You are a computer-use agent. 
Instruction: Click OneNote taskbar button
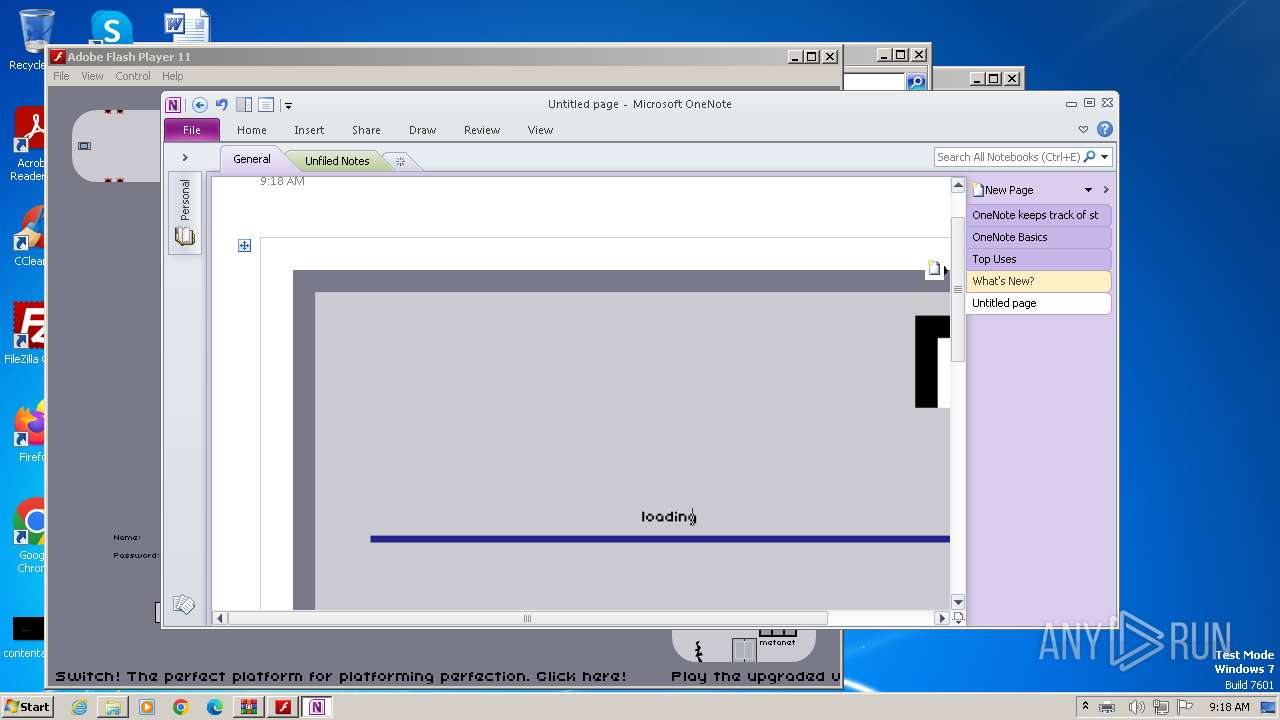[x=317, y=707]
